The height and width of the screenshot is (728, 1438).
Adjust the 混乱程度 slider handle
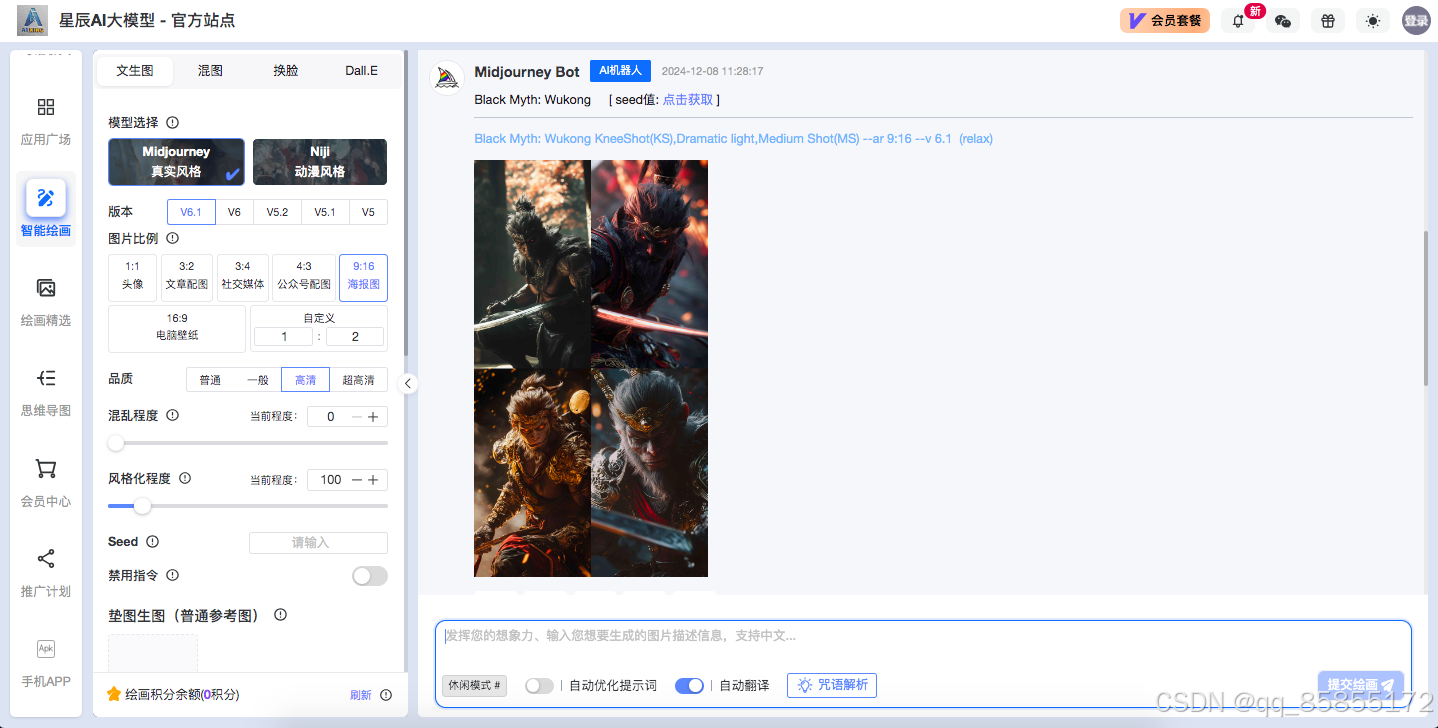pyautogui.click(x=116, y=443)
